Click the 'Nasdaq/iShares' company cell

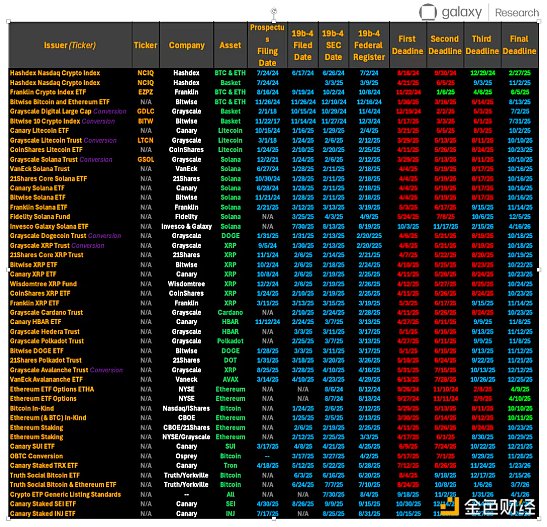point(187,408)
